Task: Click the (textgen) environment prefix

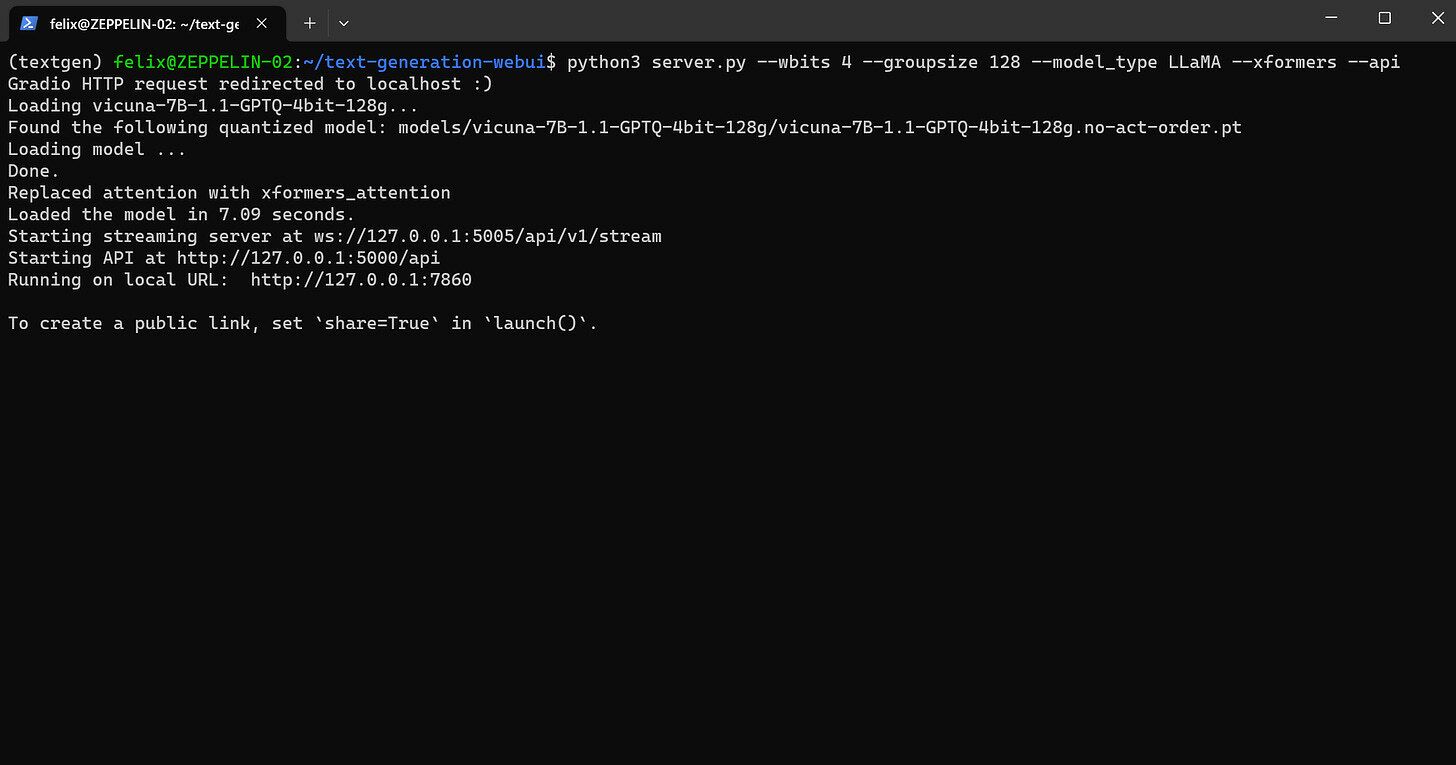Action: pyautogui.click(x=55, y=62)
